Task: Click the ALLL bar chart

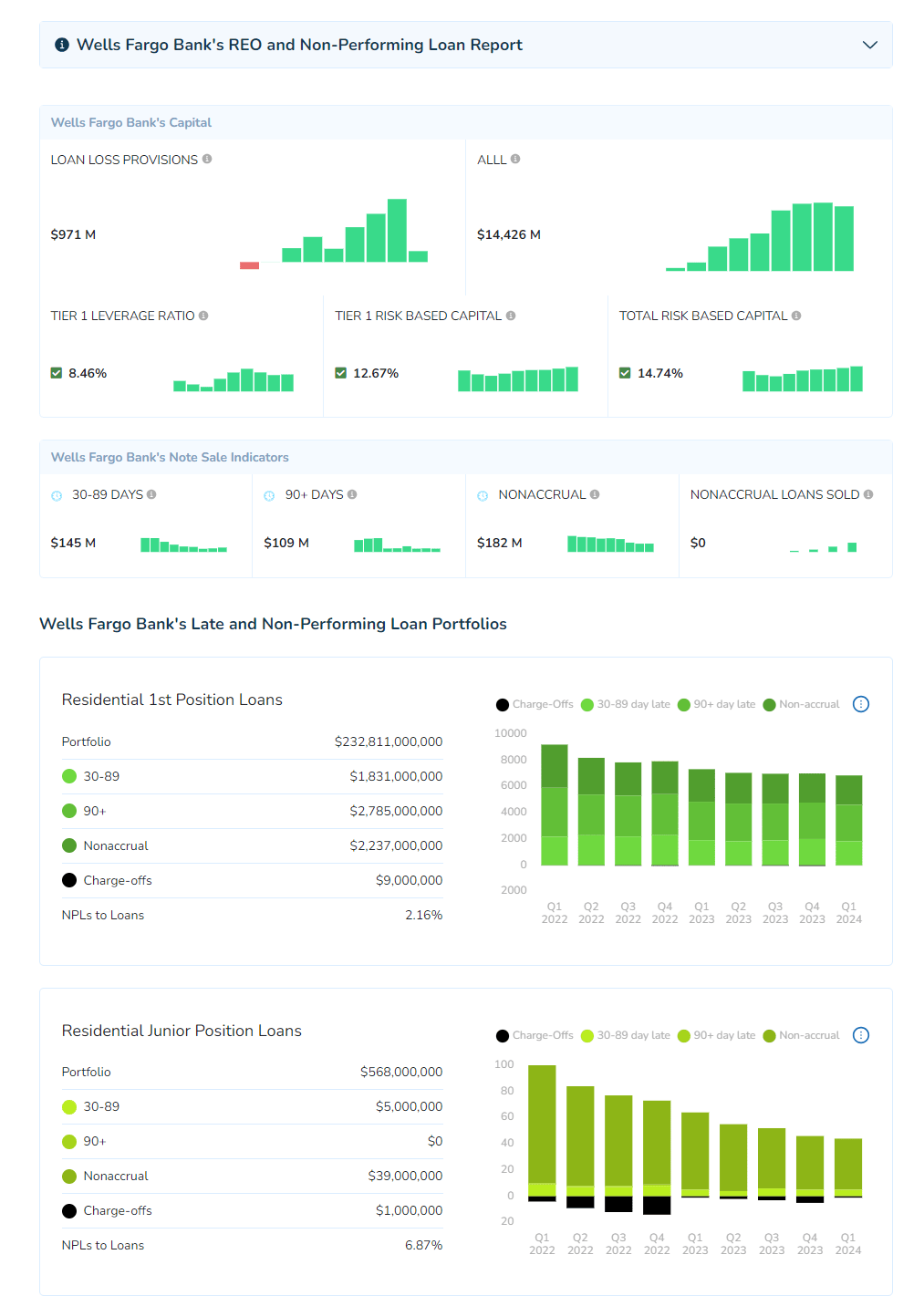Action: coord(760,236)
